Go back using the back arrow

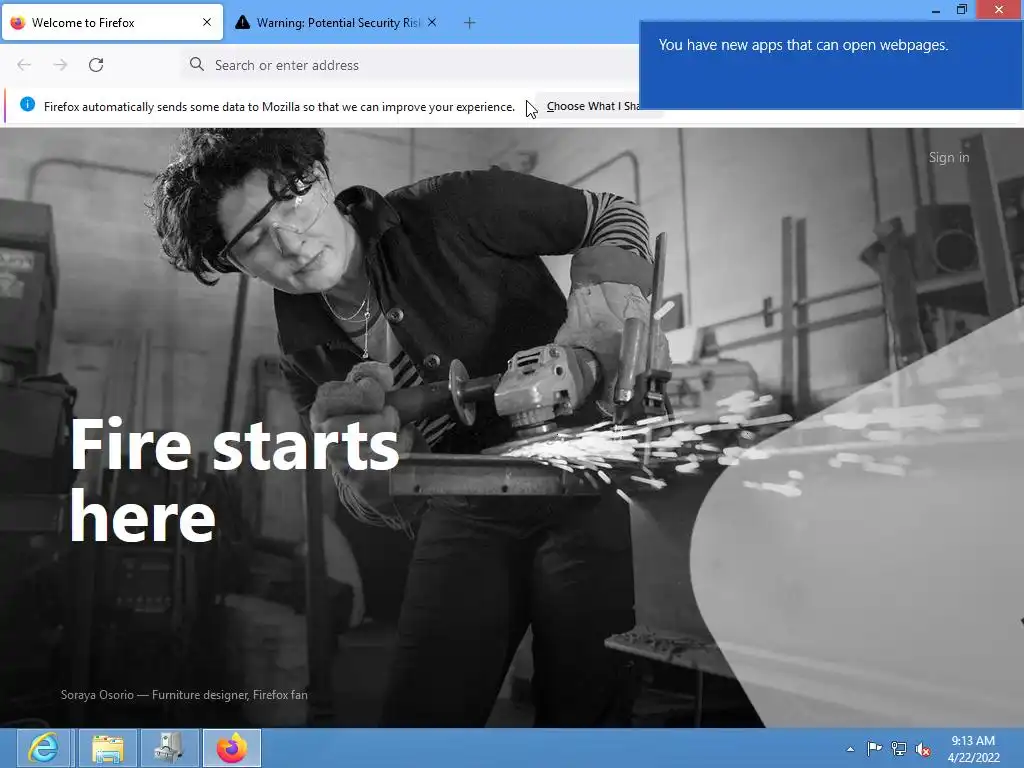[x=24, y=65]
